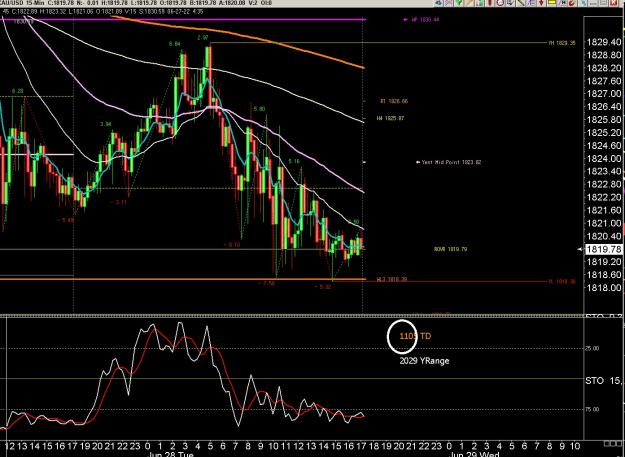Select the YH 1829.35 level label
Viewport: 625px width, 457px height.
562,43
